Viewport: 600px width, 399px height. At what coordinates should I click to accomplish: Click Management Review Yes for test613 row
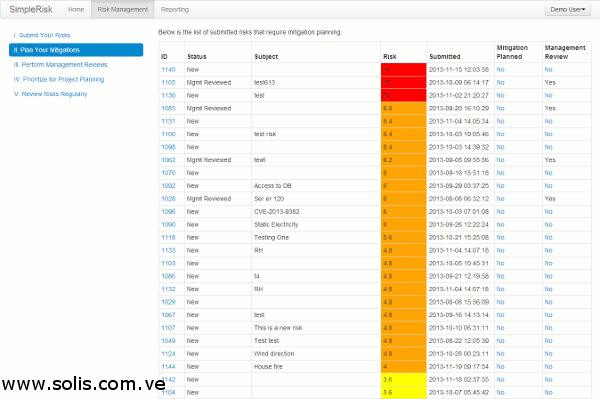pos(550,83)
